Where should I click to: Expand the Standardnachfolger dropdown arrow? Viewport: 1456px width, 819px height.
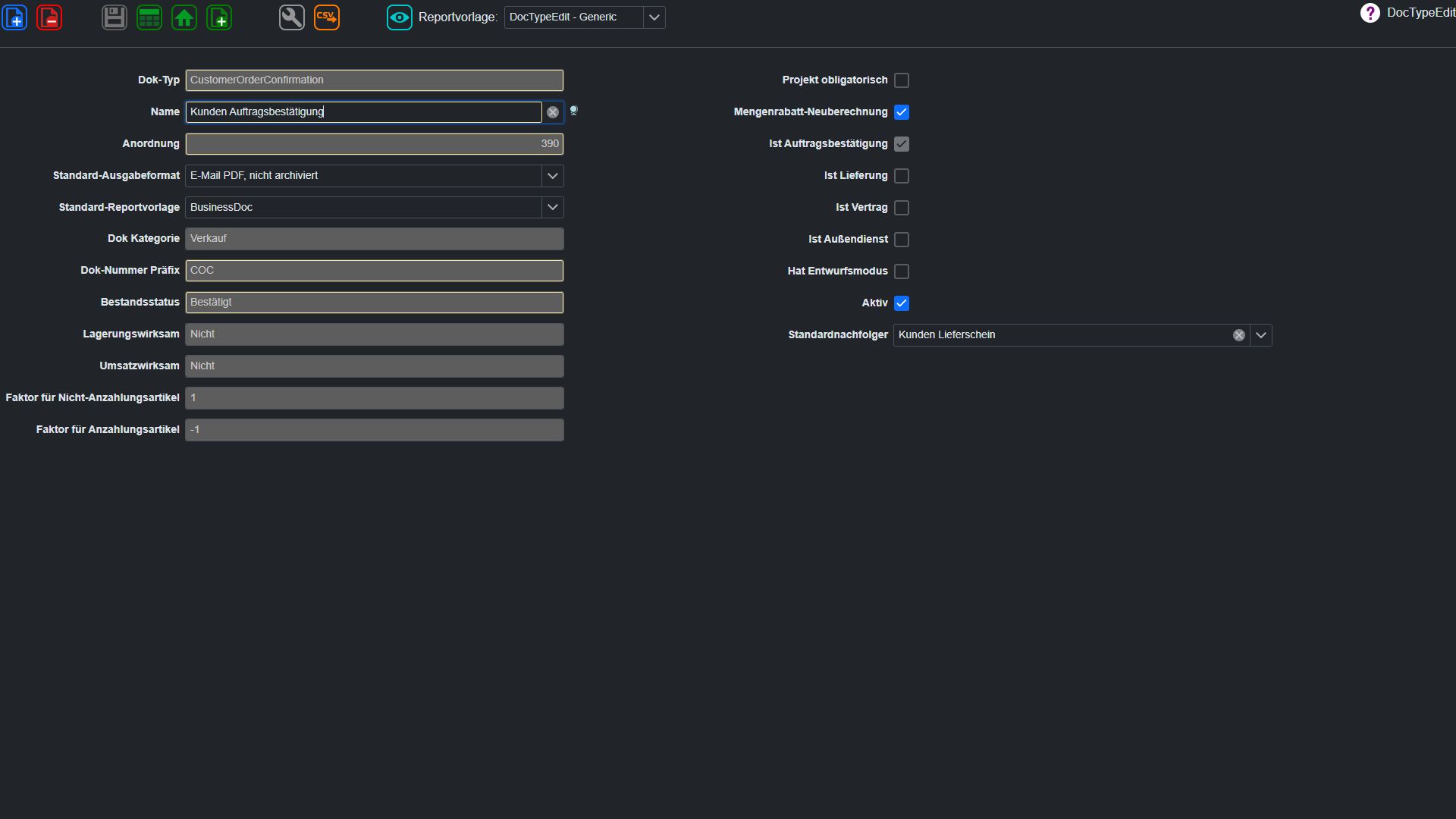click(x=1261, y=335)
